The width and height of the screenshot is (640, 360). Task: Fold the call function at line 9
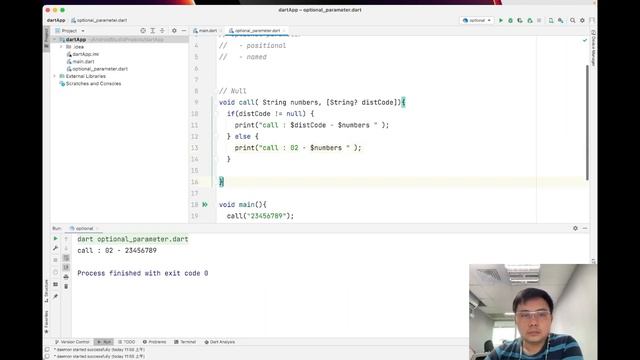[x=215, y=102]
